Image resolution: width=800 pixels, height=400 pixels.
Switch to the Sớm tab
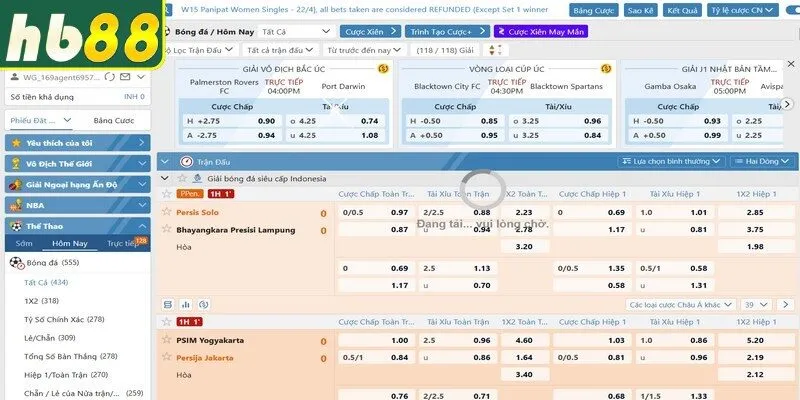24,243
